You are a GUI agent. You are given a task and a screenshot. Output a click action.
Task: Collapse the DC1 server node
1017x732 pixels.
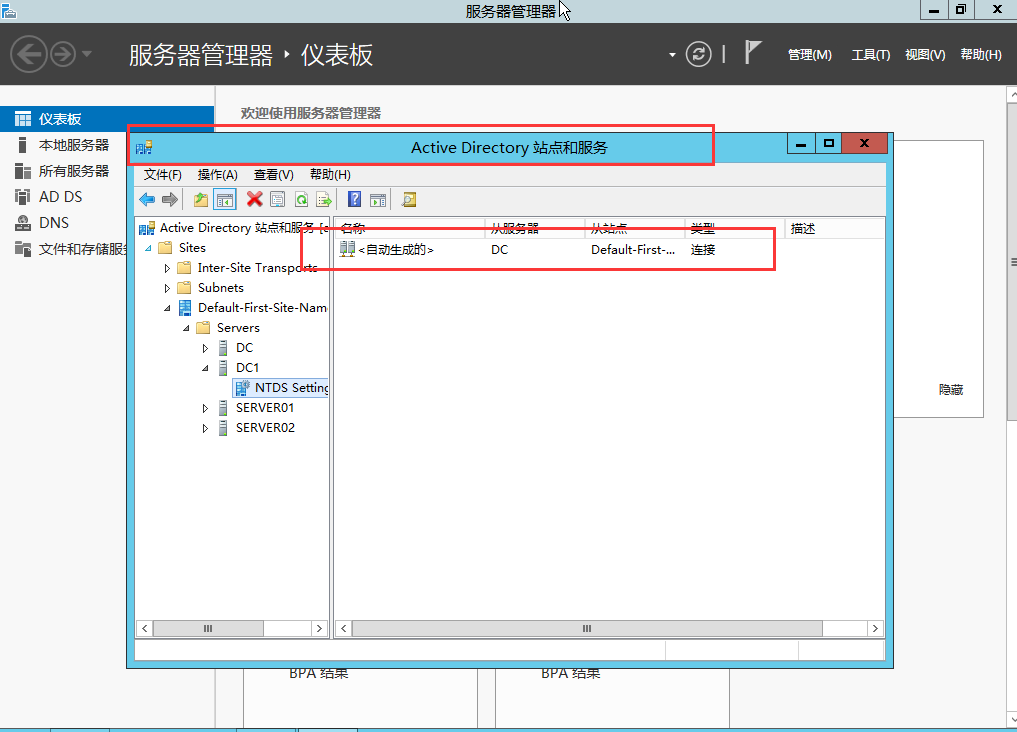pos(205,368)
